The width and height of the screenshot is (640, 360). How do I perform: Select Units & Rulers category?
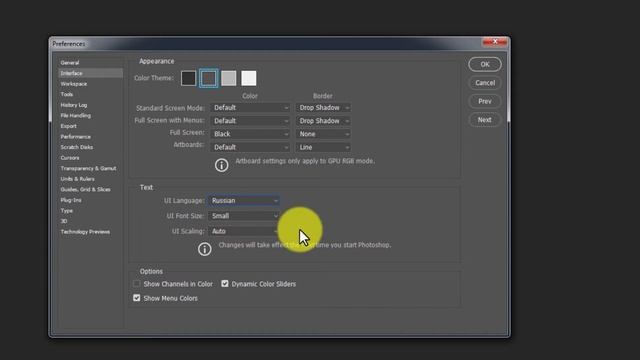(x=91, y=179)
